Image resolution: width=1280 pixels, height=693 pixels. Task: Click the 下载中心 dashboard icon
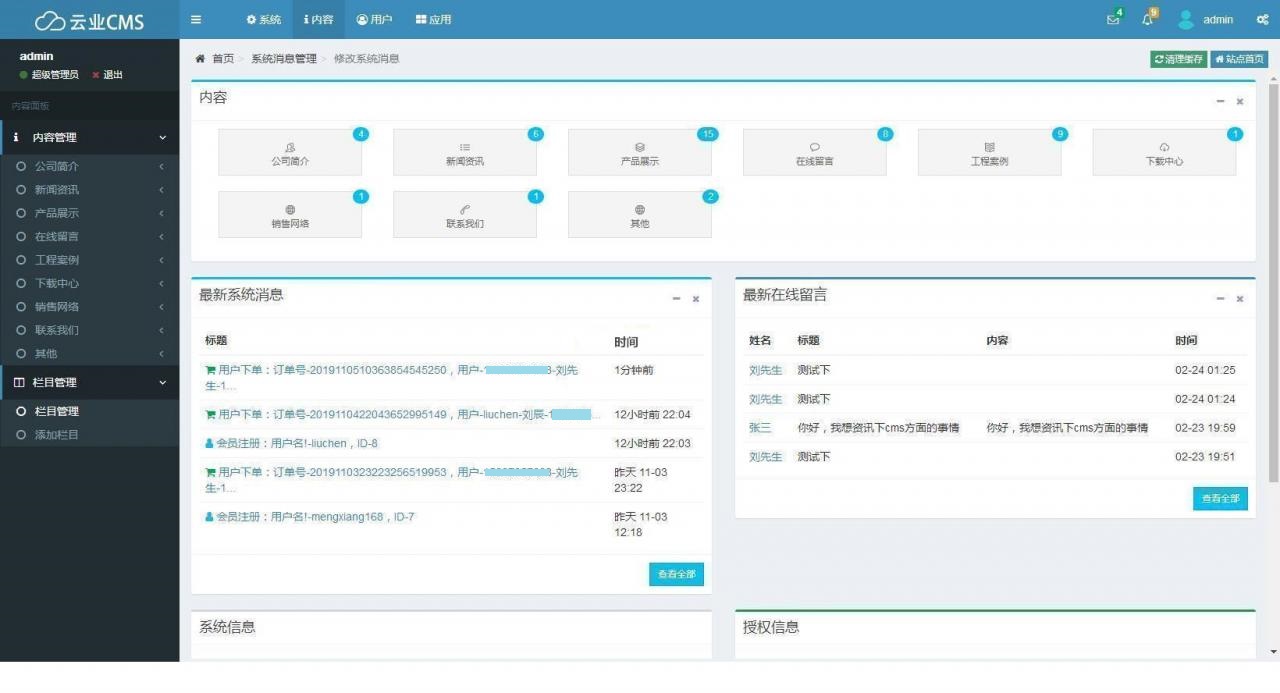coord(1164,152)
